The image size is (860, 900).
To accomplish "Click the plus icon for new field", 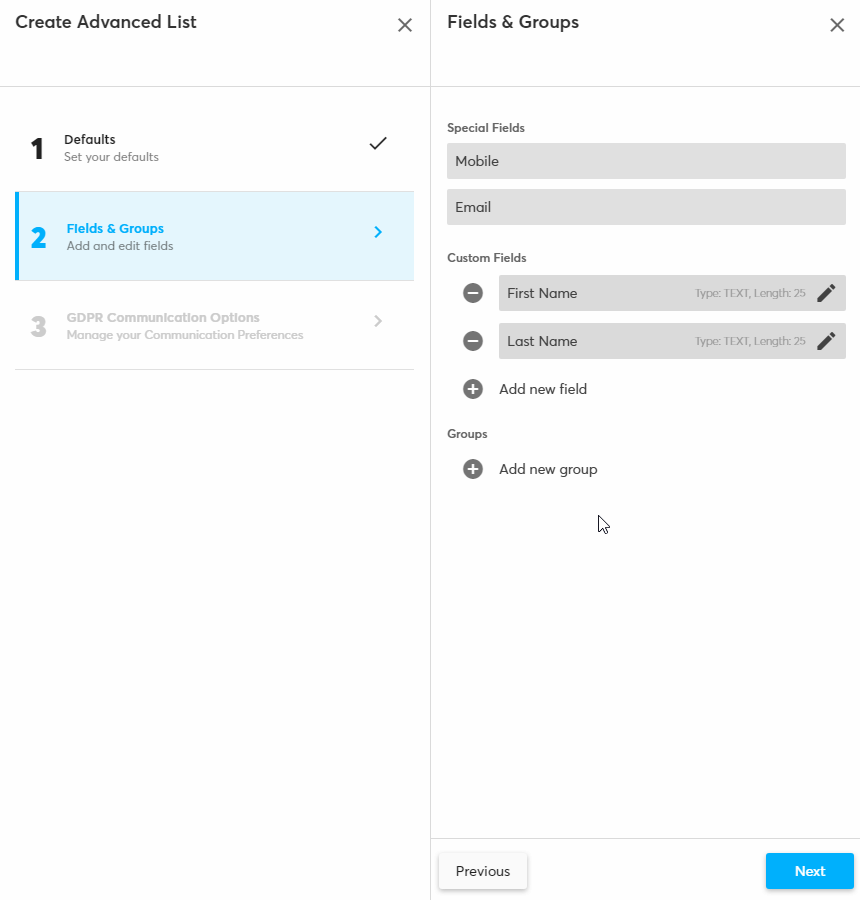I will 473,389.
